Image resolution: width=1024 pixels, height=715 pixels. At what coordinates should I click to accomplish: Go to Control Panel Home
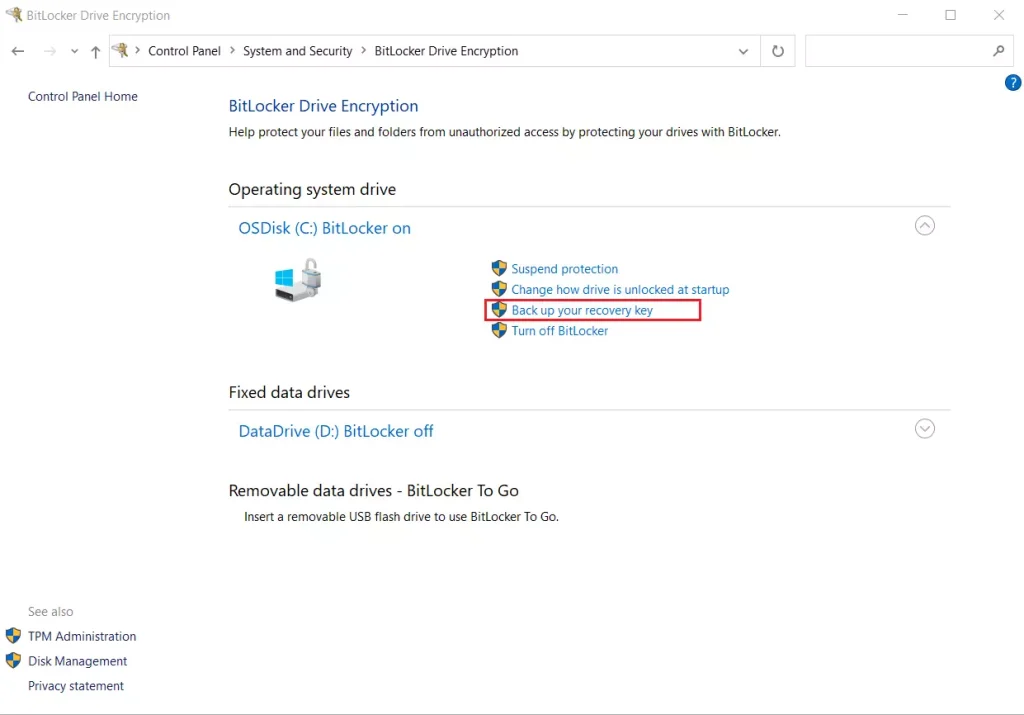click(83, 97)
